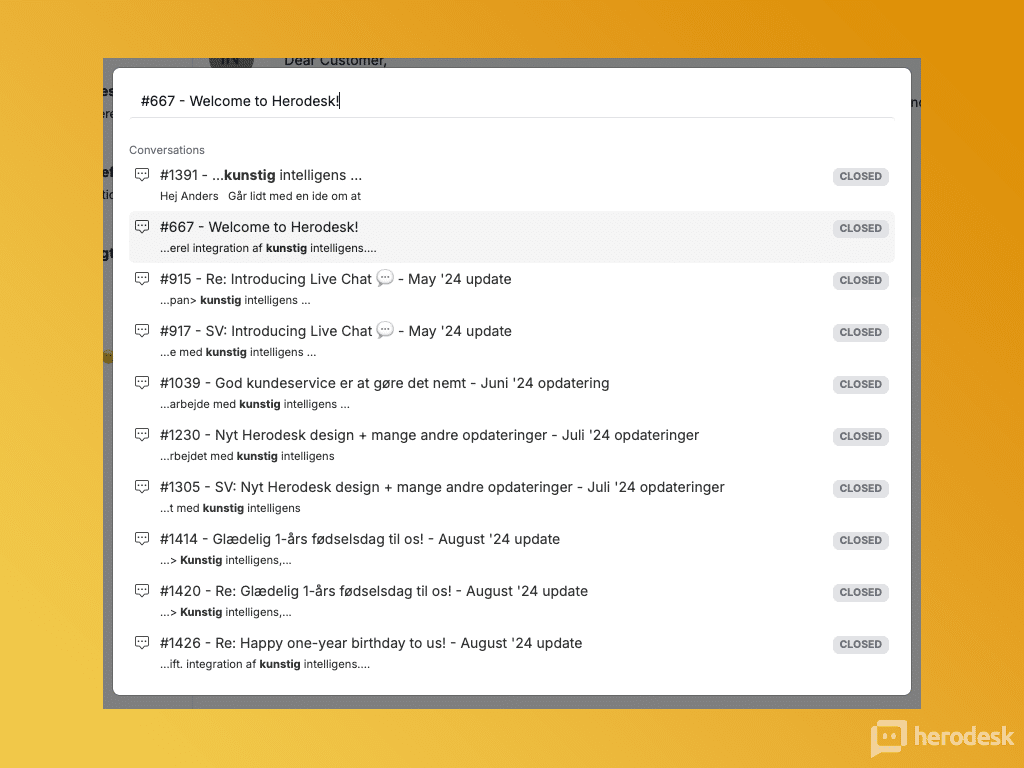Click the chat icon beside conversation #1230
Image resolution: width=1024 pixels, height=768 pixels.
coord(142,435)
